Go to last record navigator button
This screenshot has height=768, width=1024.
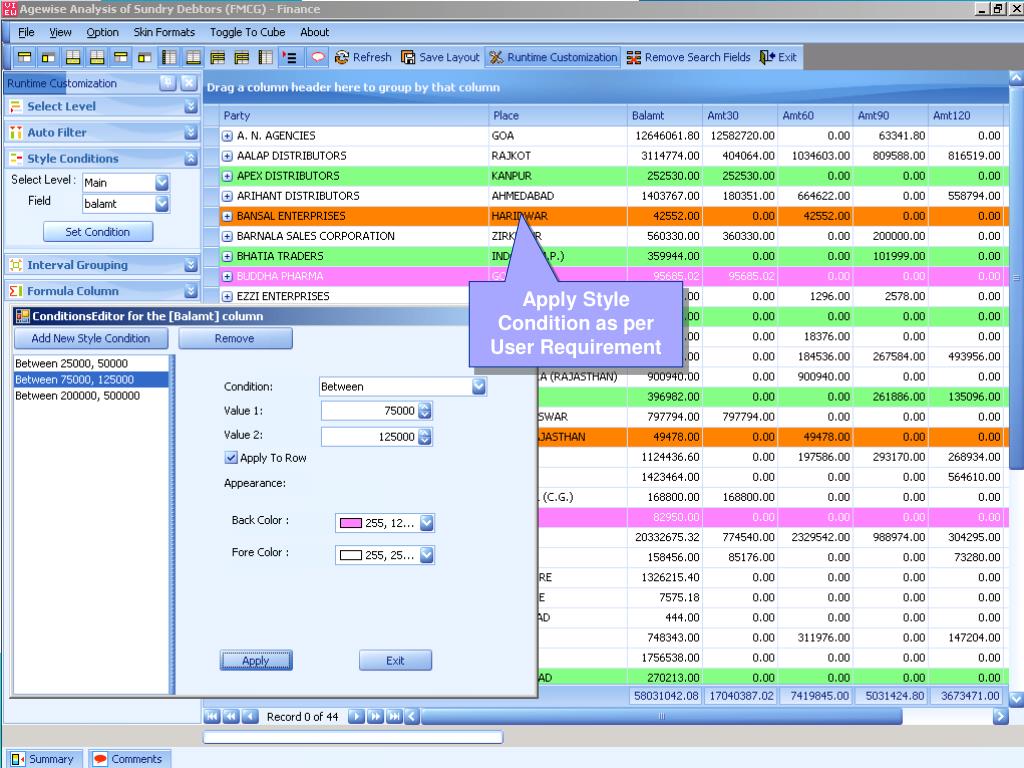[x=394, y=716]
